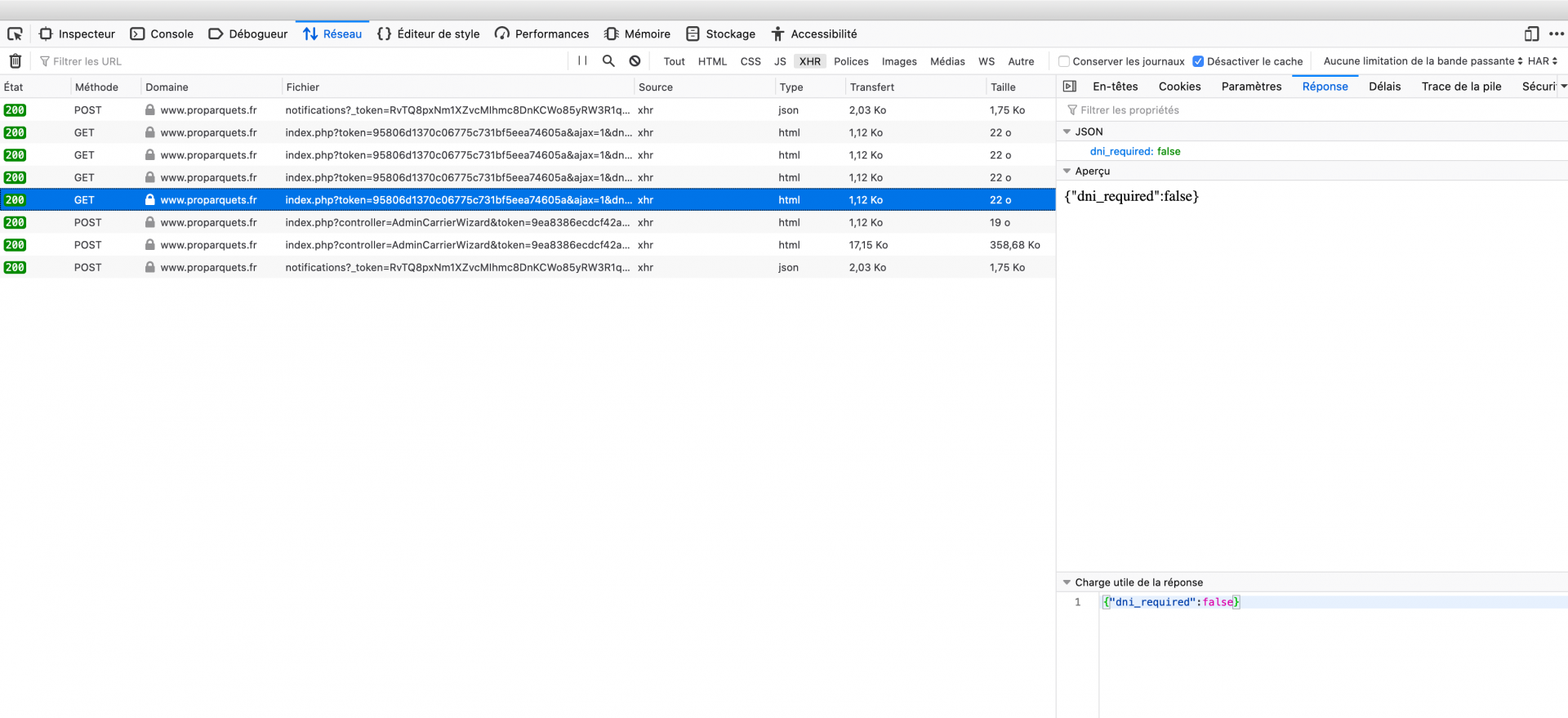Toggle responsive design mode icon

pyautogui.click(x=1531, y=33)
